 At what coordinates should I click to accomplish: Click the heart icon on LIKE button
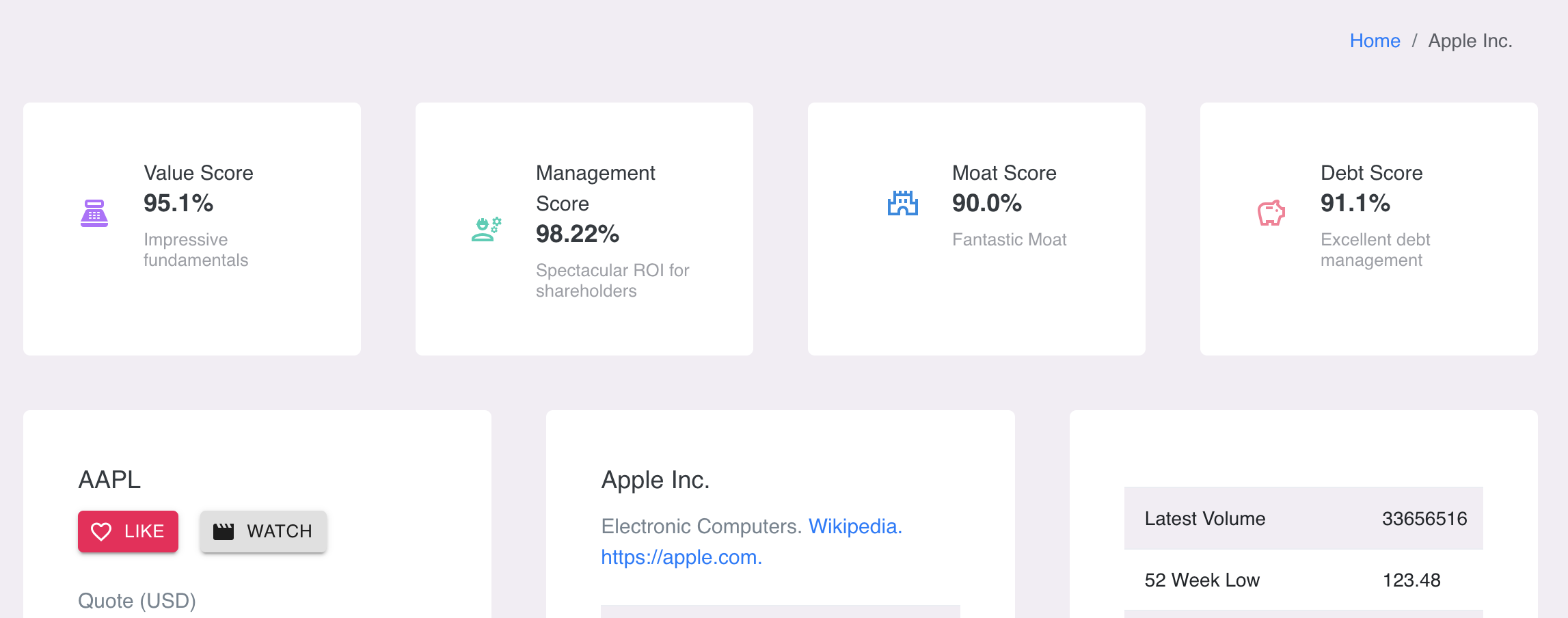point(101,531)
